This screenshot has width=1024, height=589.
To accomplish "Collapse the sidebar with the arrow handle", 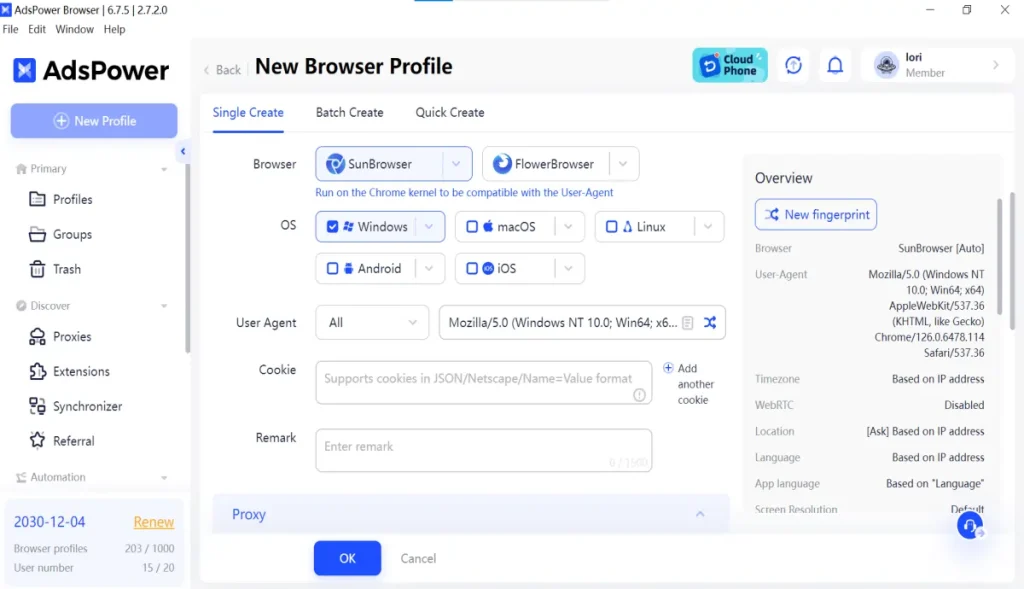I will pyautogui.click(x=183, y=151).
